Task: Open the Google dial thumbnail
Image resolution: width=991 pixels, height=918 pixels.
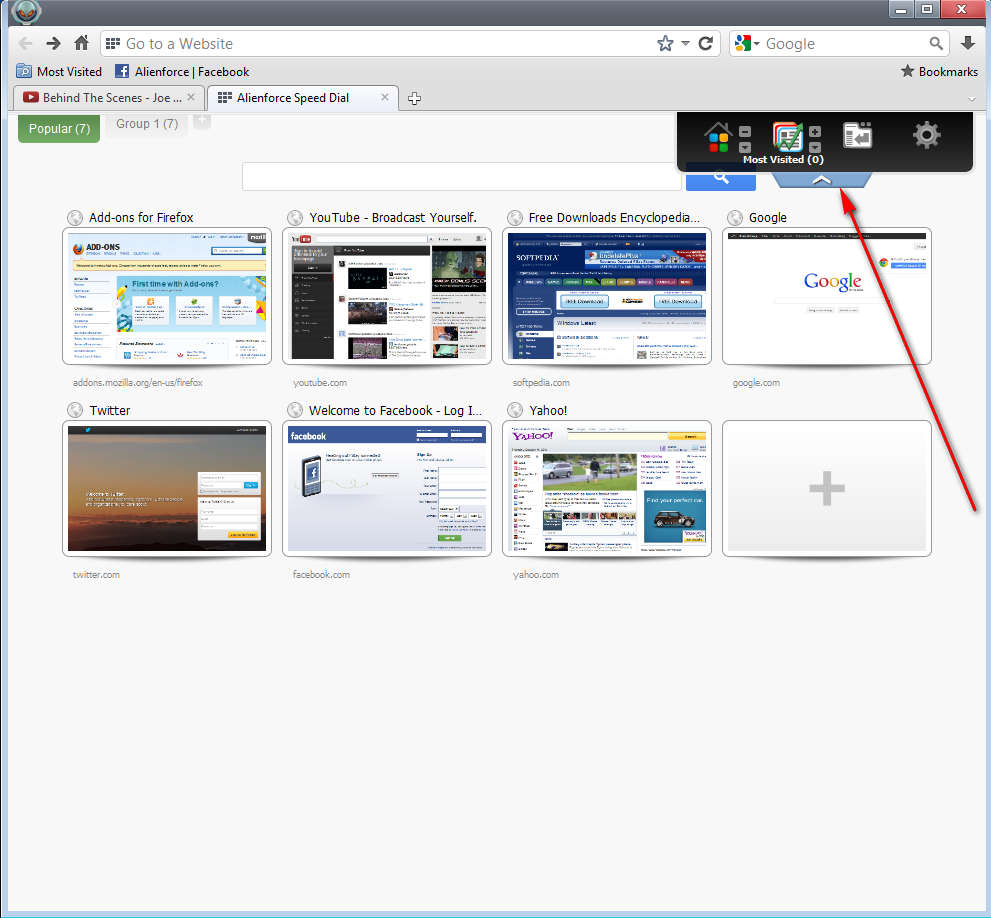Action: (x=827, y=296)
